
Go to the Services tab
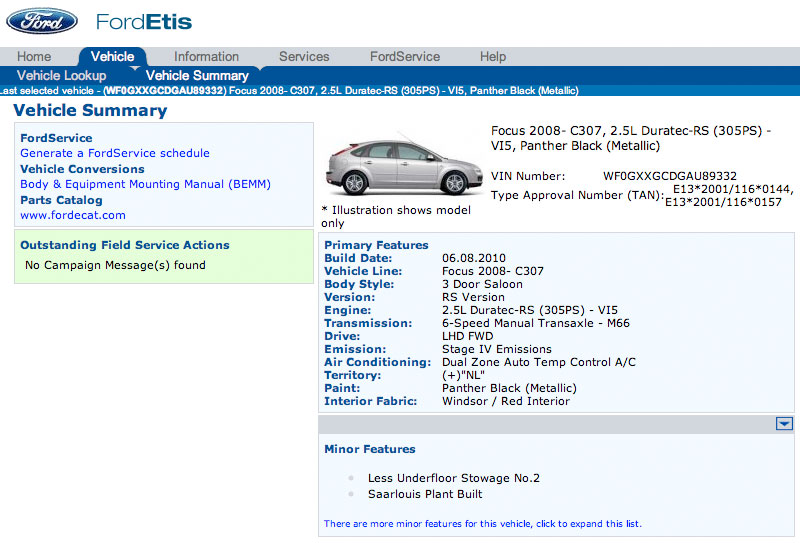304,56
